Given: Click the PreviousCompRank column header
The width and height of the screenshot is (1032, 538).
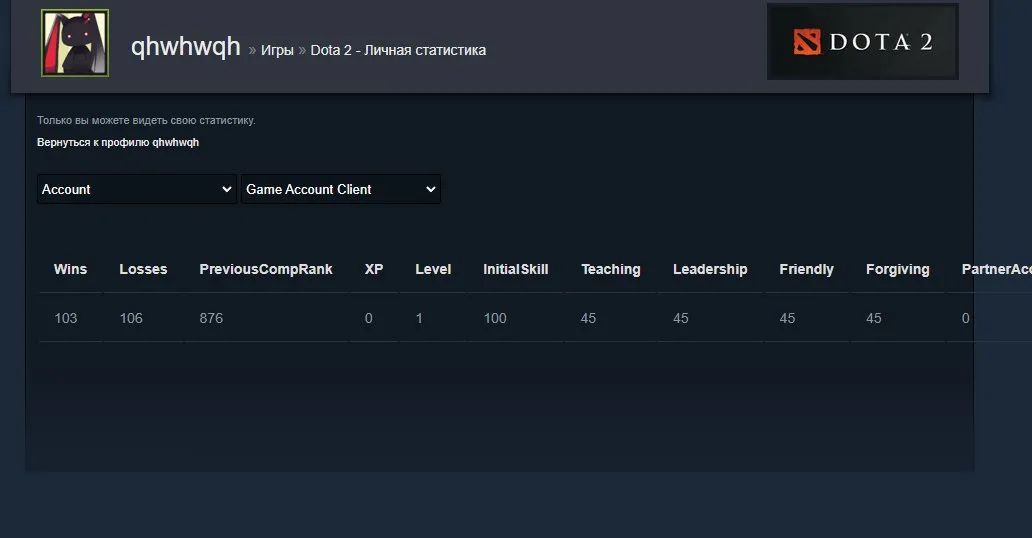Looking at the screenshot, I should click(x=266, y=269).
